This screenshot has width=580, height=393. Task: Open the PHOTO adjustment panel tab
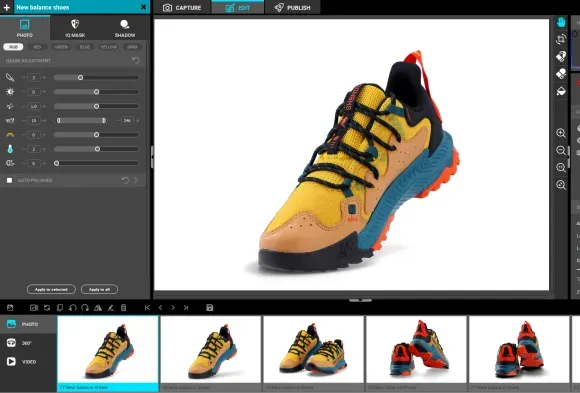(25, 28)
